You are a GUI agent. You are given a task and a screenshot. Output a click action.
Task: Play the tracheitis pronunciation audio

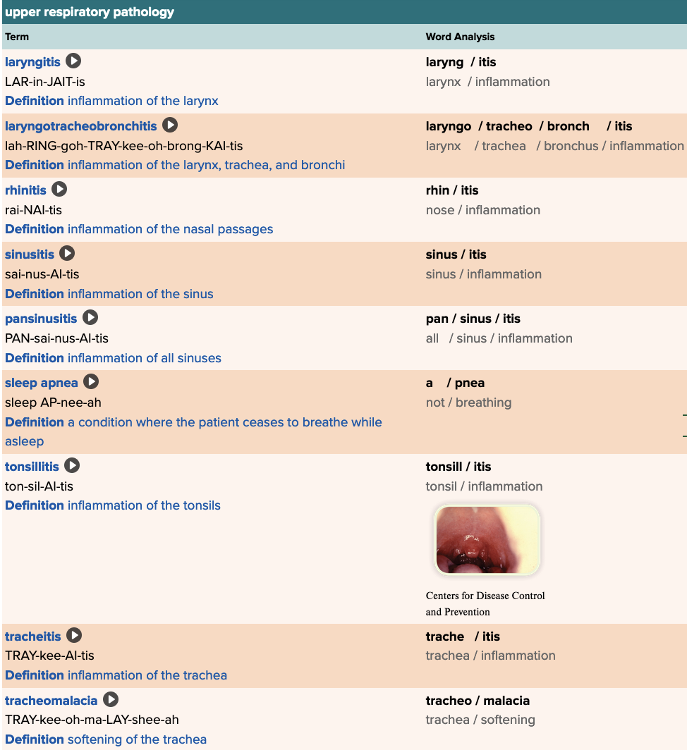tap(74, 636)
